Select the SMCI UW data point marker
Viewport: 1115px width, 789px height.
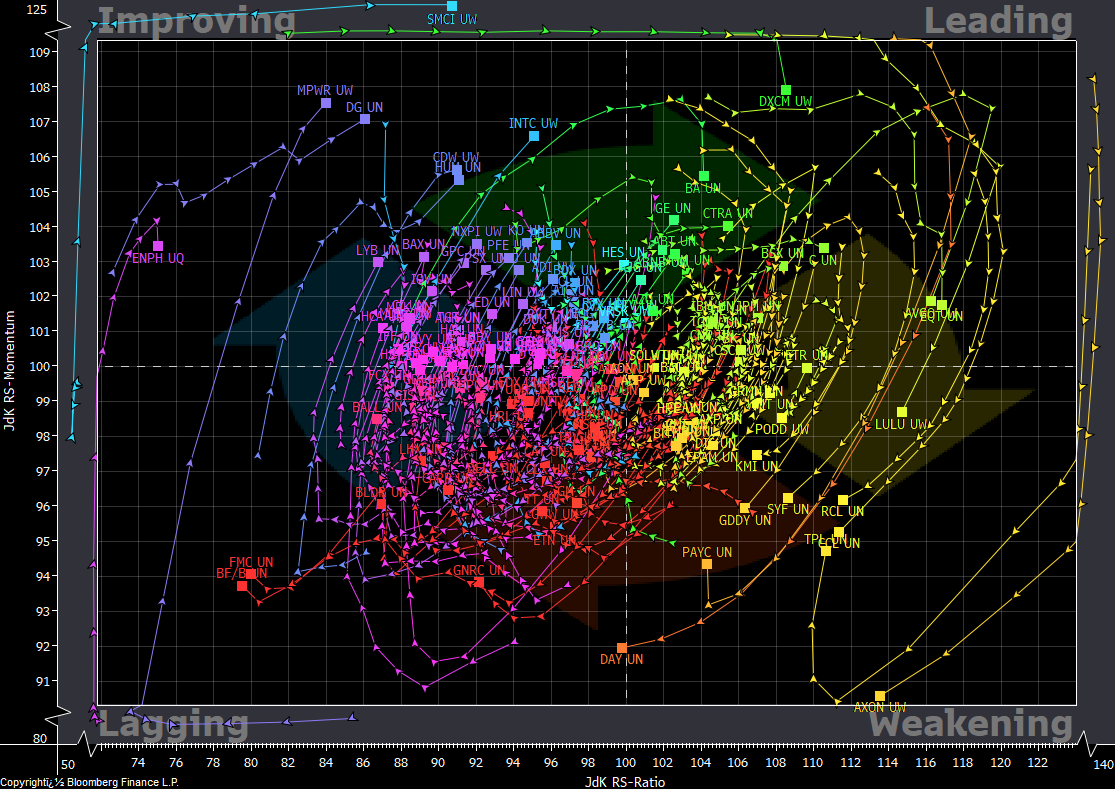tap(452, 6)
